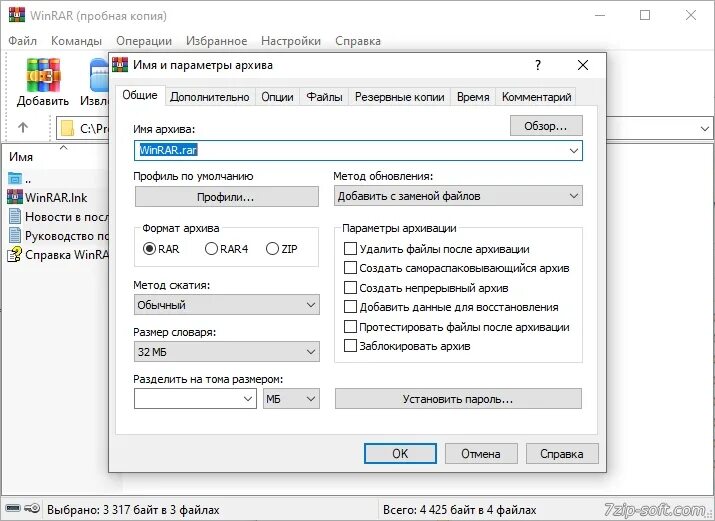The image size is (715, 521).
Task: Check Протестировать файлы после архивации
Action: tap(350, 327)
